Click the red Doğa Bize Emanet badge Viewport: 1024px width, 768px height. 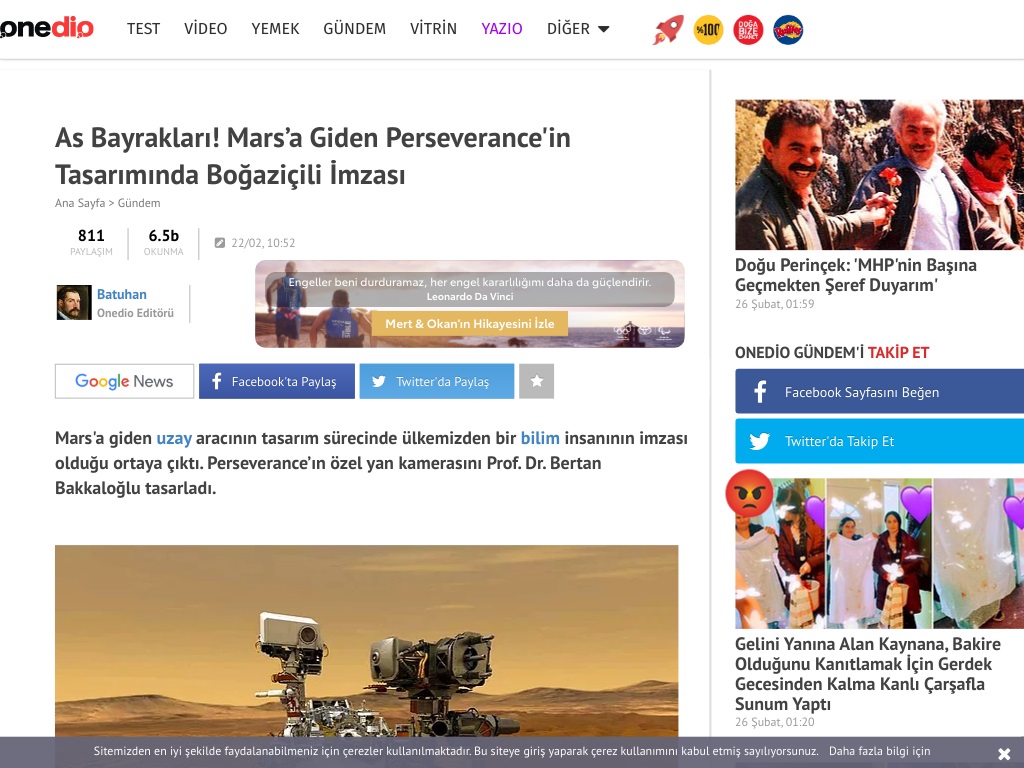[748, 29]
